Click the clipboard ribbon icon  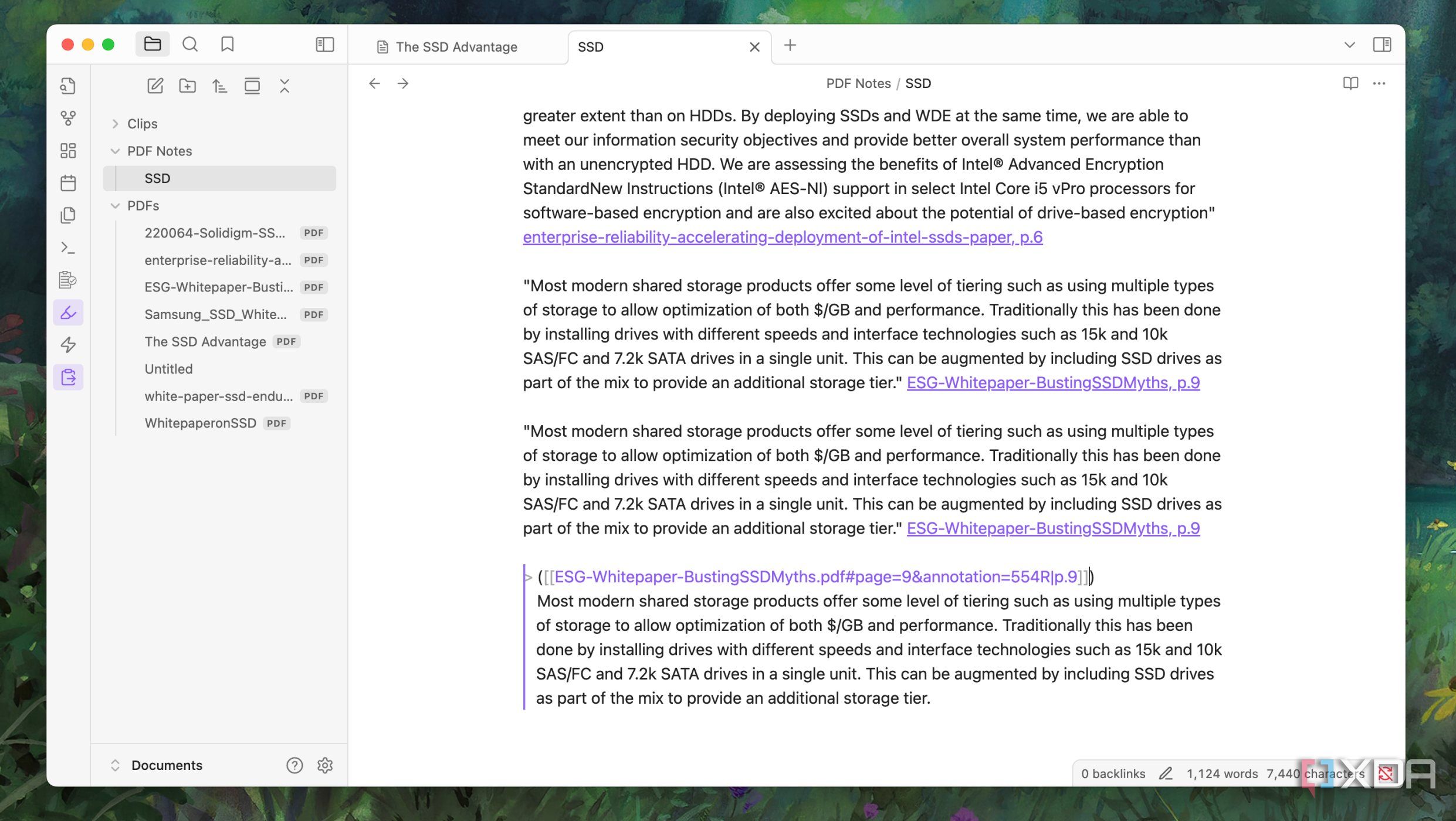[68, 377]
